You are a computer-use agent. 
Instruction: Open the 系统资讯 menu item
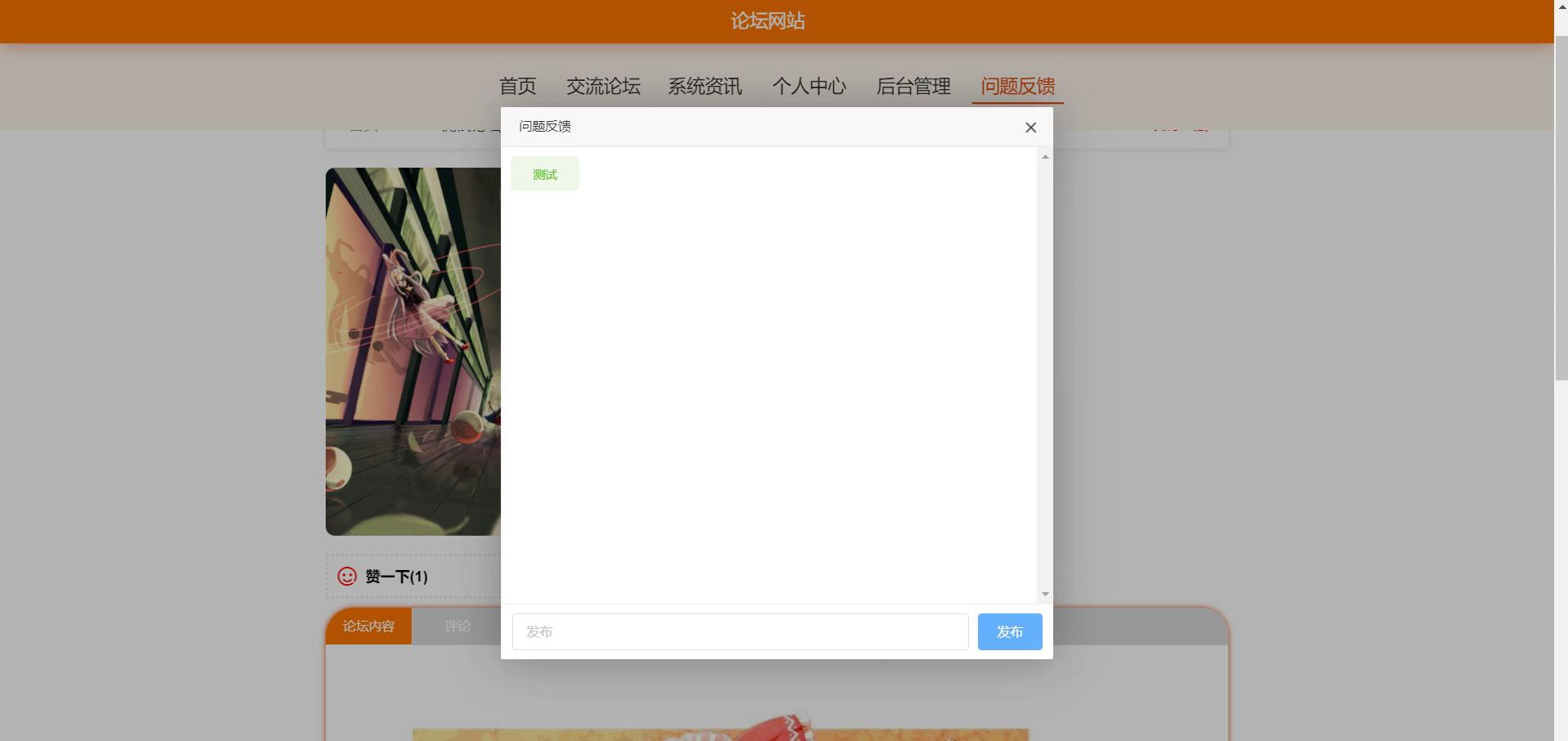coord(705,86)
